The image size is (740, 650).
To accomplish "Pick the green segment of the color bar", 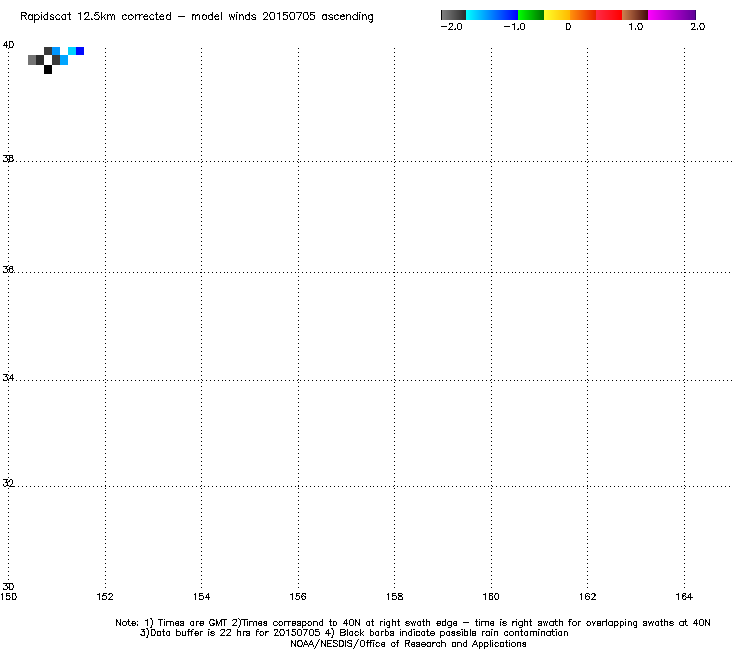I will (x=531, y=15).
